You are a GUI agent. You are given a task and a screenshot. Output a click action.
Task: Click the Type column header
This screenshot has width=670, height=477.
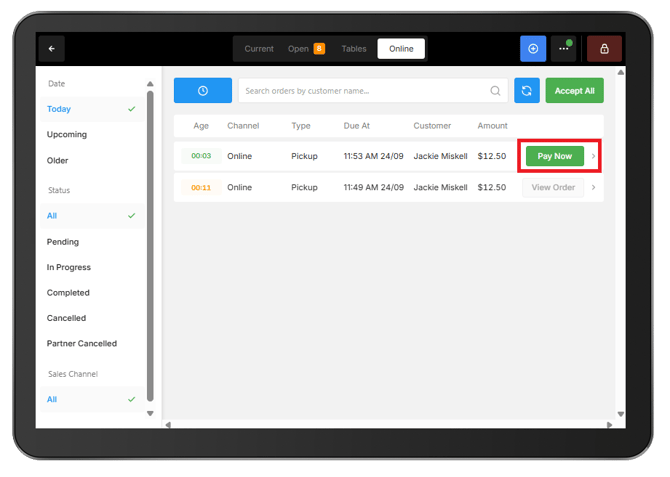(x=301, y=126)
